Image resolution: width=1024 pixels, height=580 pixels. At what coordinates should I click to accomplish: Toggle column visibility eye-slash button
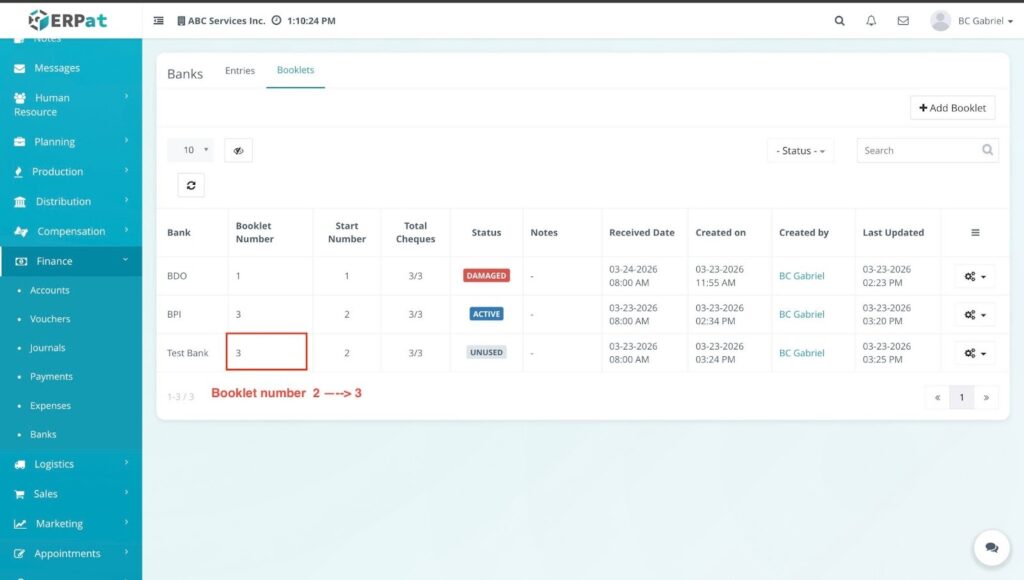coord(238,151)
